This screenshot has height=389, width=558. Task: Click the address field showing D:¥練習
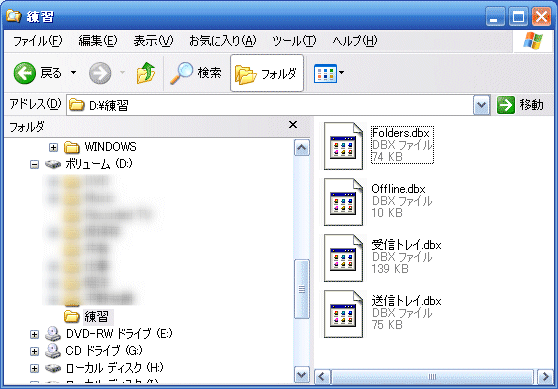[x=269, y=105]
